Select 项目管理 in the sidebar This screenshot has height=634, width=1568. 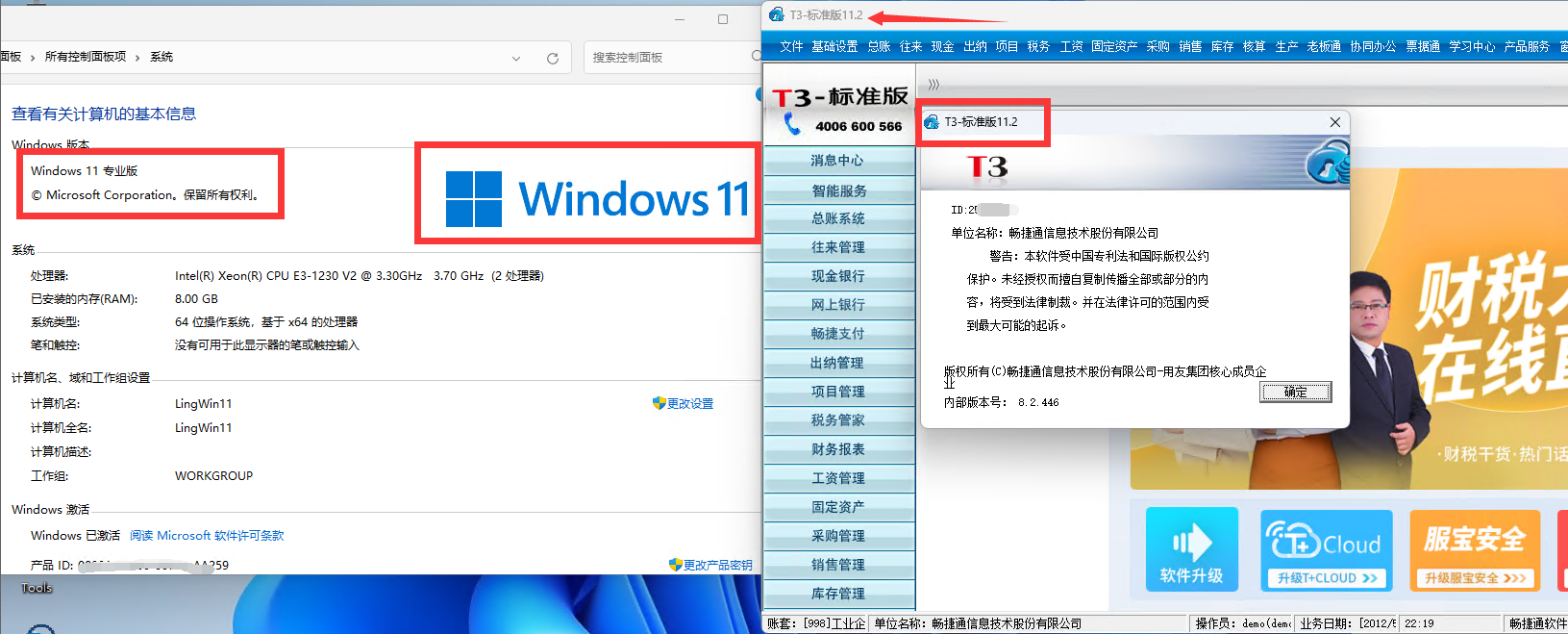coord(838,392)
